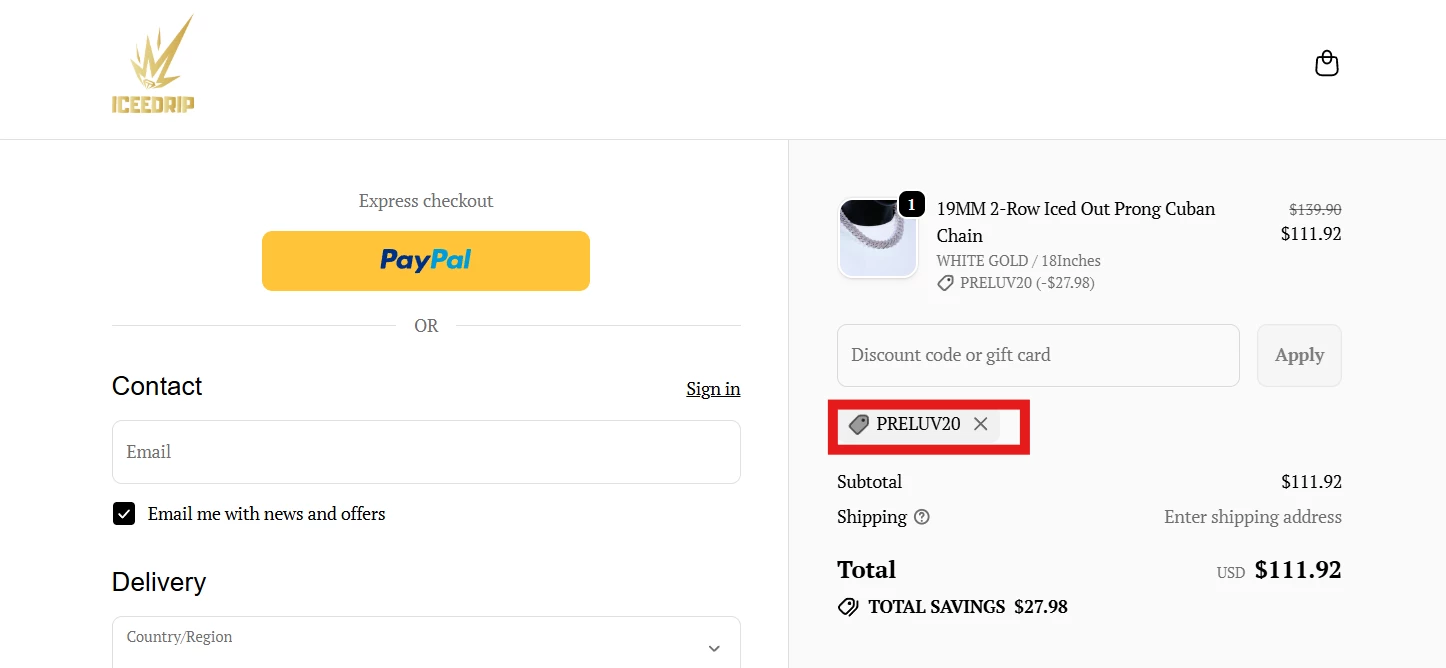1446x668 pixels.
Task: Click the Enter shipping address text
Action: tap(1252, 517)
